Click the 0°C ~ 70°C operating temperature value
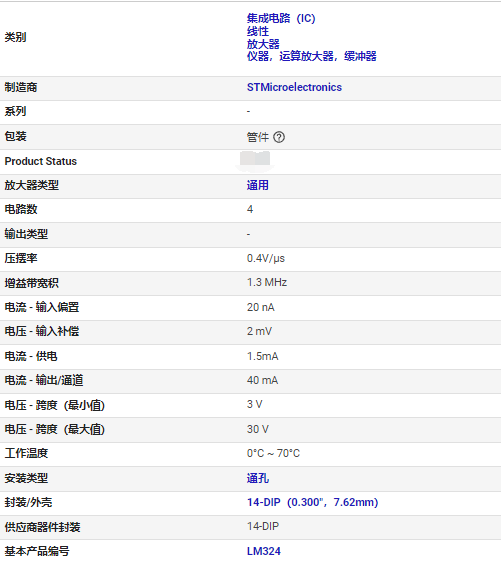 tap(273, 453)
